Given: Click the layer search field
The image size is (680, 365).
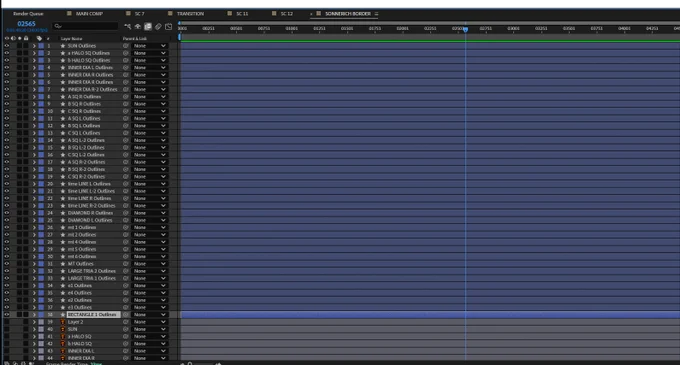Looking at the screenshot, I should click(85, 26).
